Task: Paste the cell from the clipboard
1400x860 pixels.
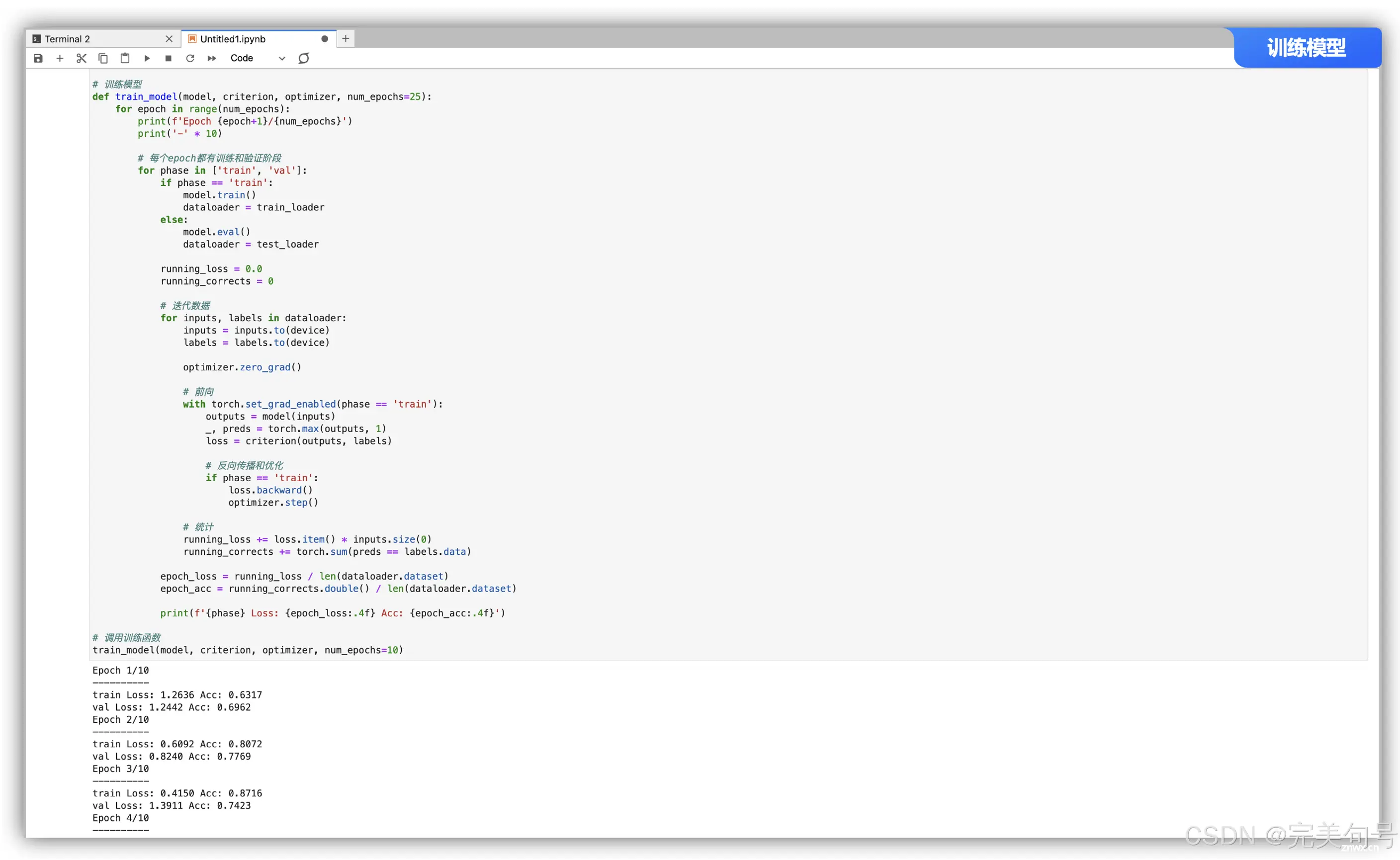Action: coord(125,58)
